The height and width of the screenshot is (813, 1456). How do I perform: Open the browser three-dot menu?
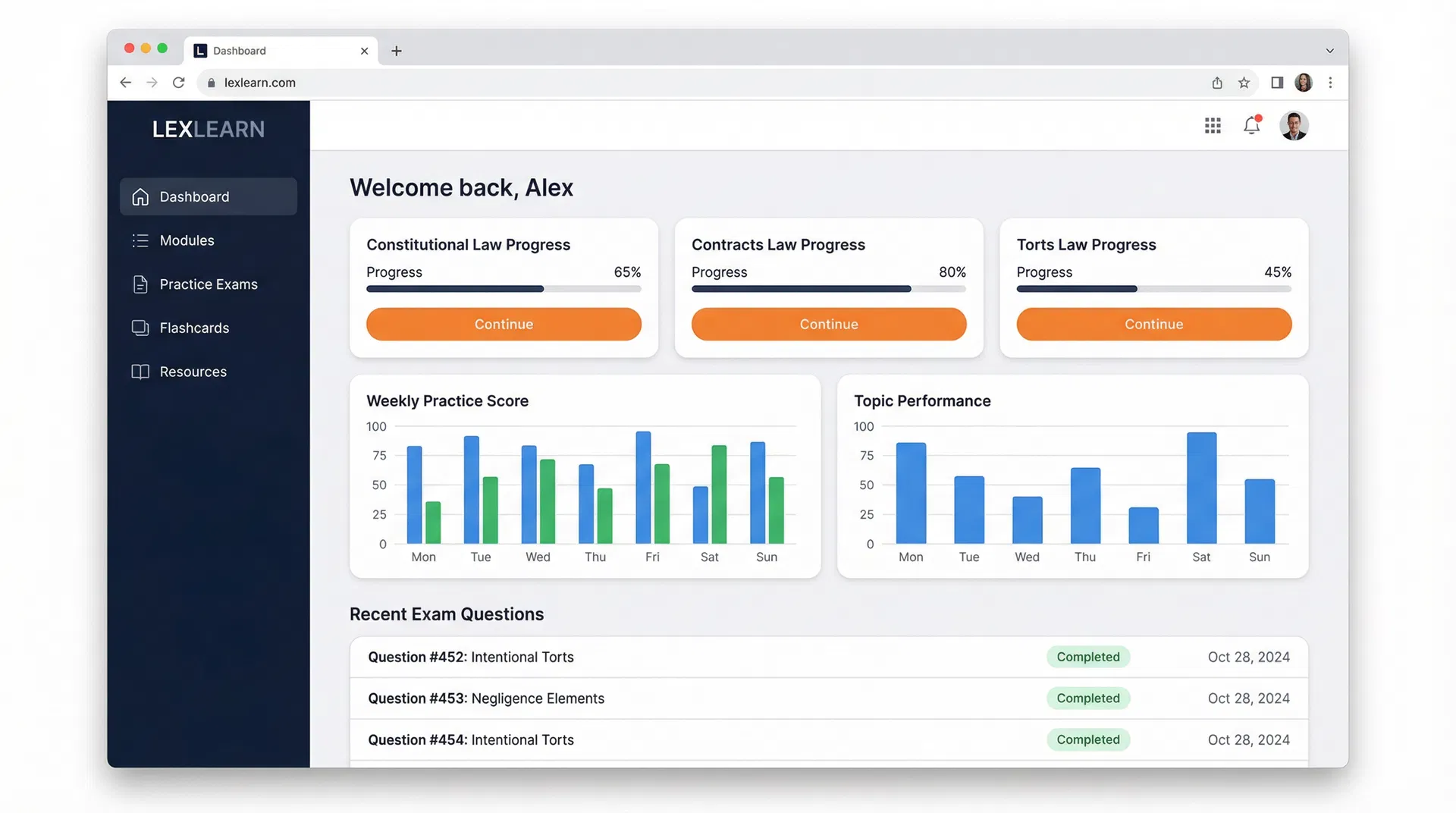1331,83
